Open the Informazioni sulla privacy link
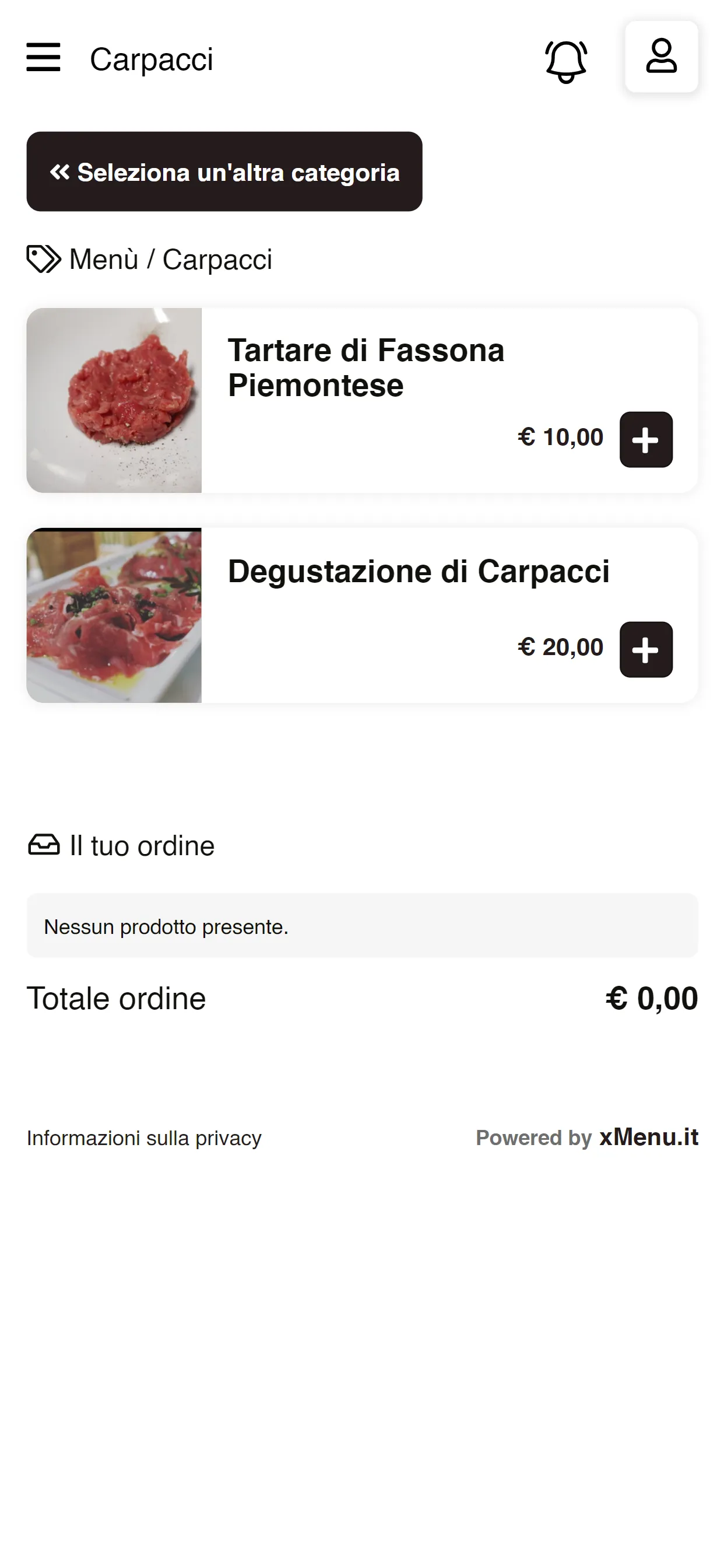The image size is (724, 1568). click(144, 1137)
